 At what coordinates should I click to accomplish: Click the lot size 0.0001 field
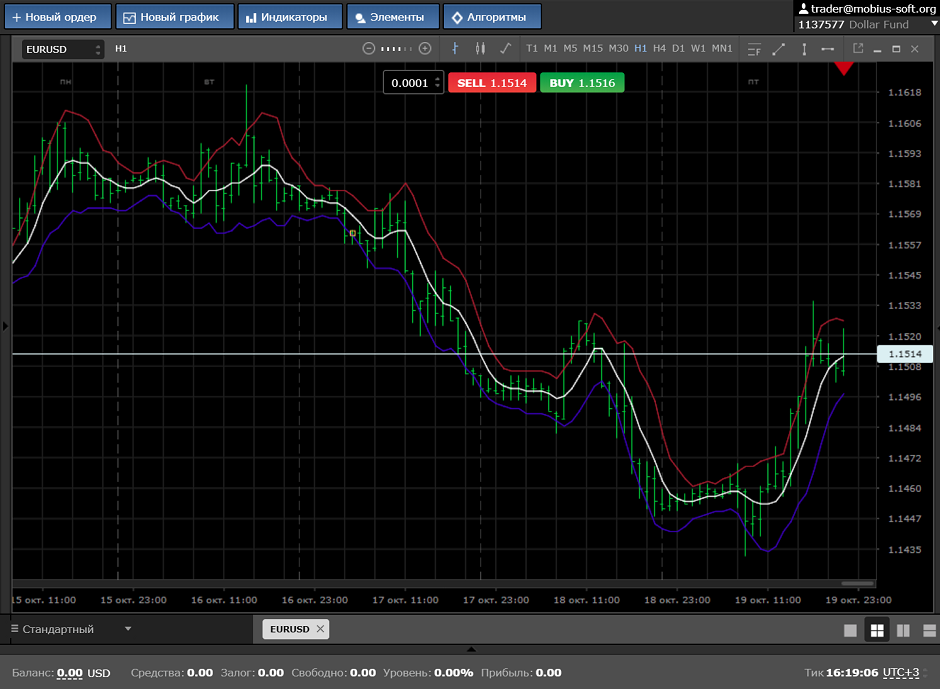tap(409, 83)
